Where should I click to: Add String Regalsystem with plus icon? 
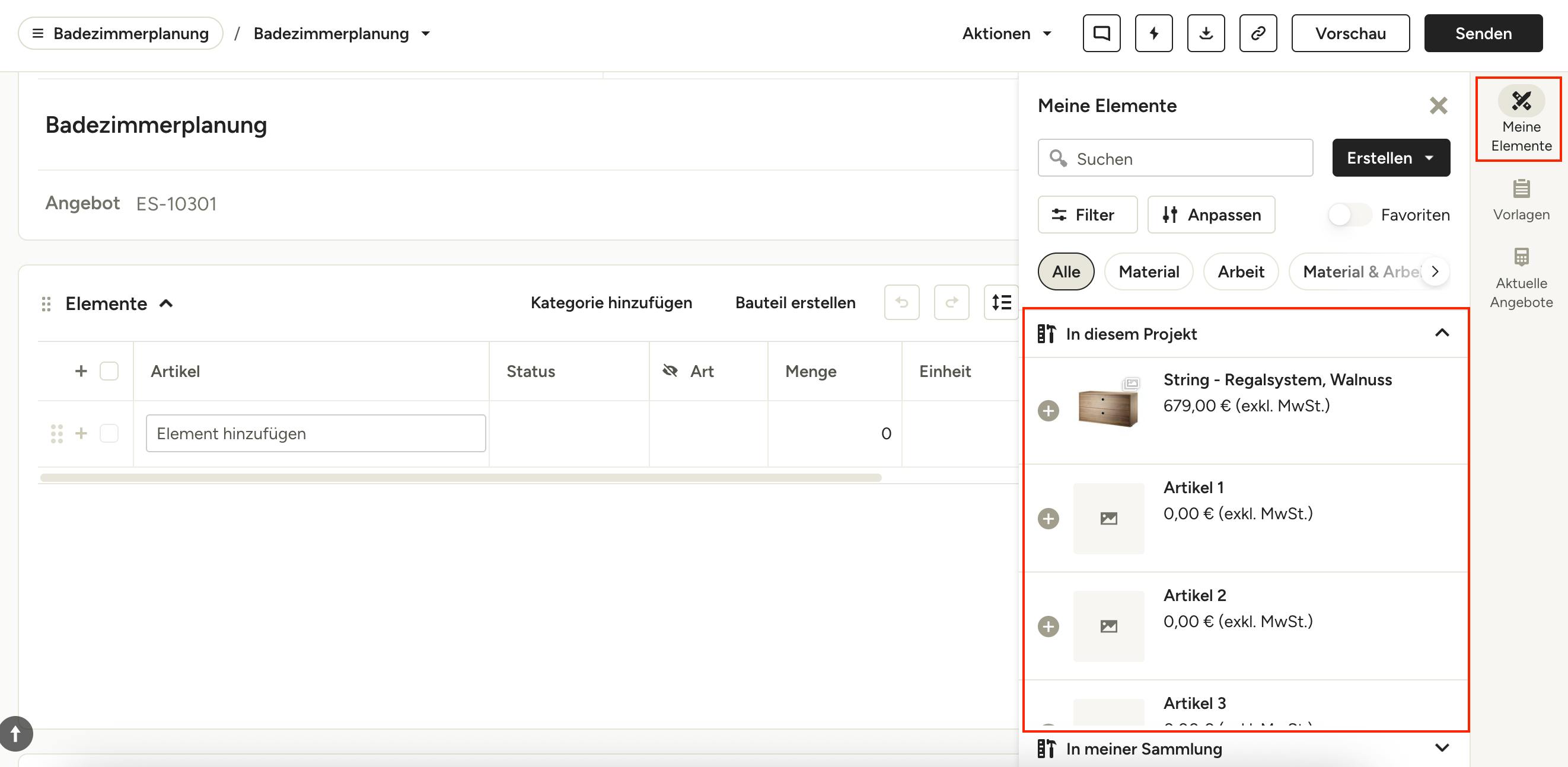pos(1048,411)
